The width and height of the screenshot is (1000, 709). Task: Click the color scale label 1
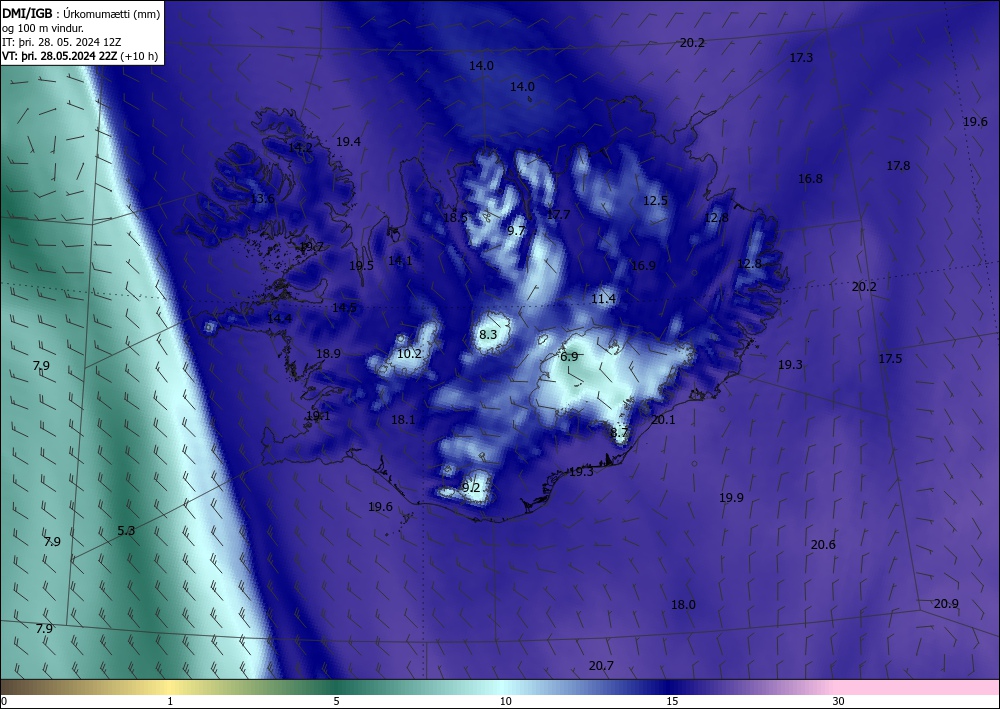click(x=170, y=701)
